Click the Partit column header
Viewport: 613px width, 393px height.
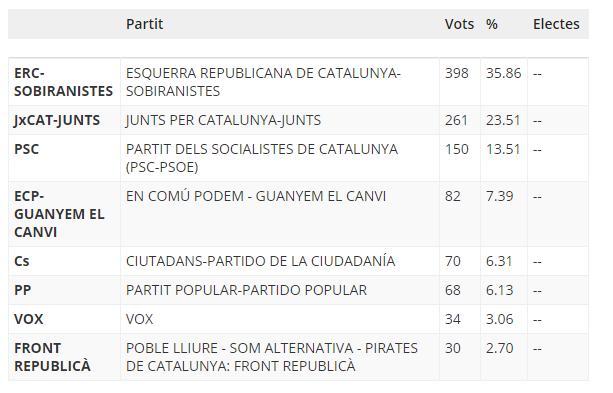tap(144, 24)
